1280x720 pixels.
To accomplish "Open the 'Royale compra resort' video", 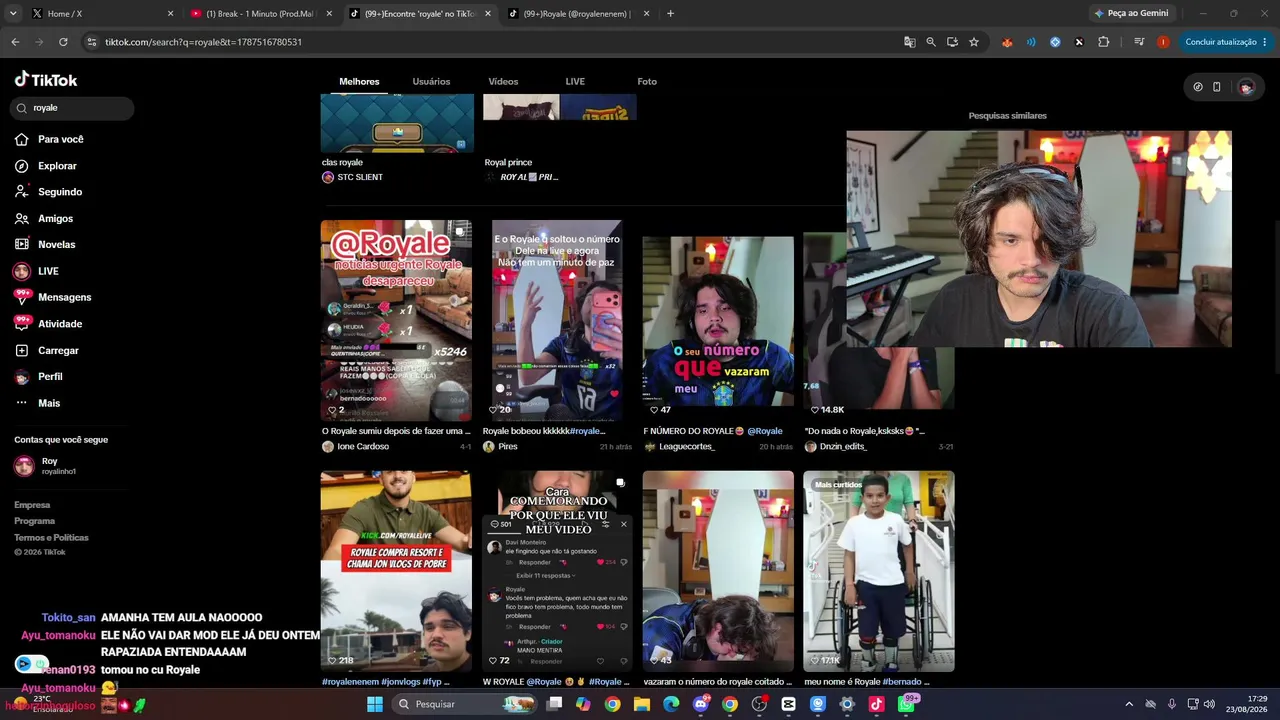I will pyautogui.click(x=396, y=571).
